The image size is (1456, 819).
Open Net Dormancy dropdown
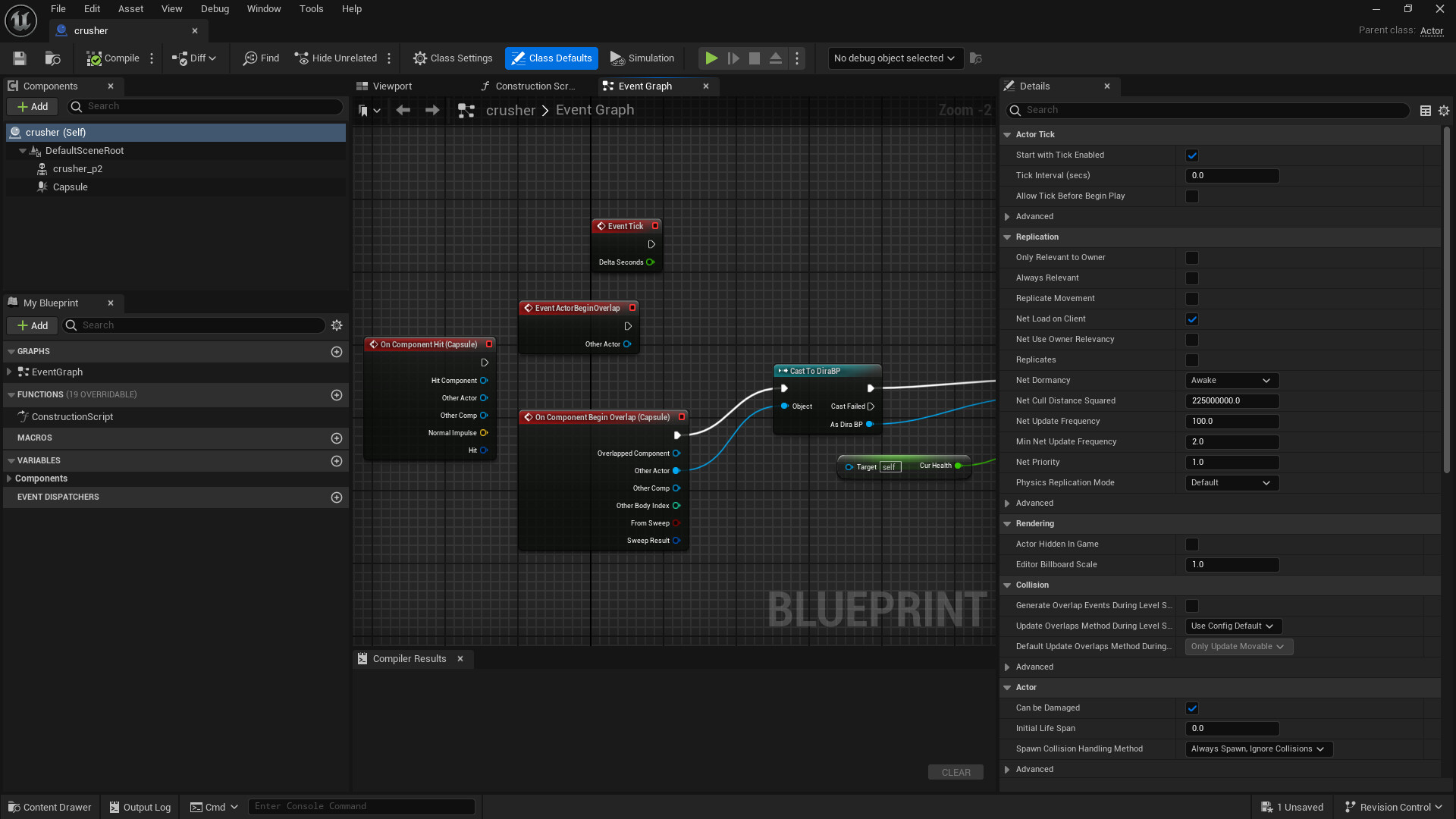[x=1232, y=381]
